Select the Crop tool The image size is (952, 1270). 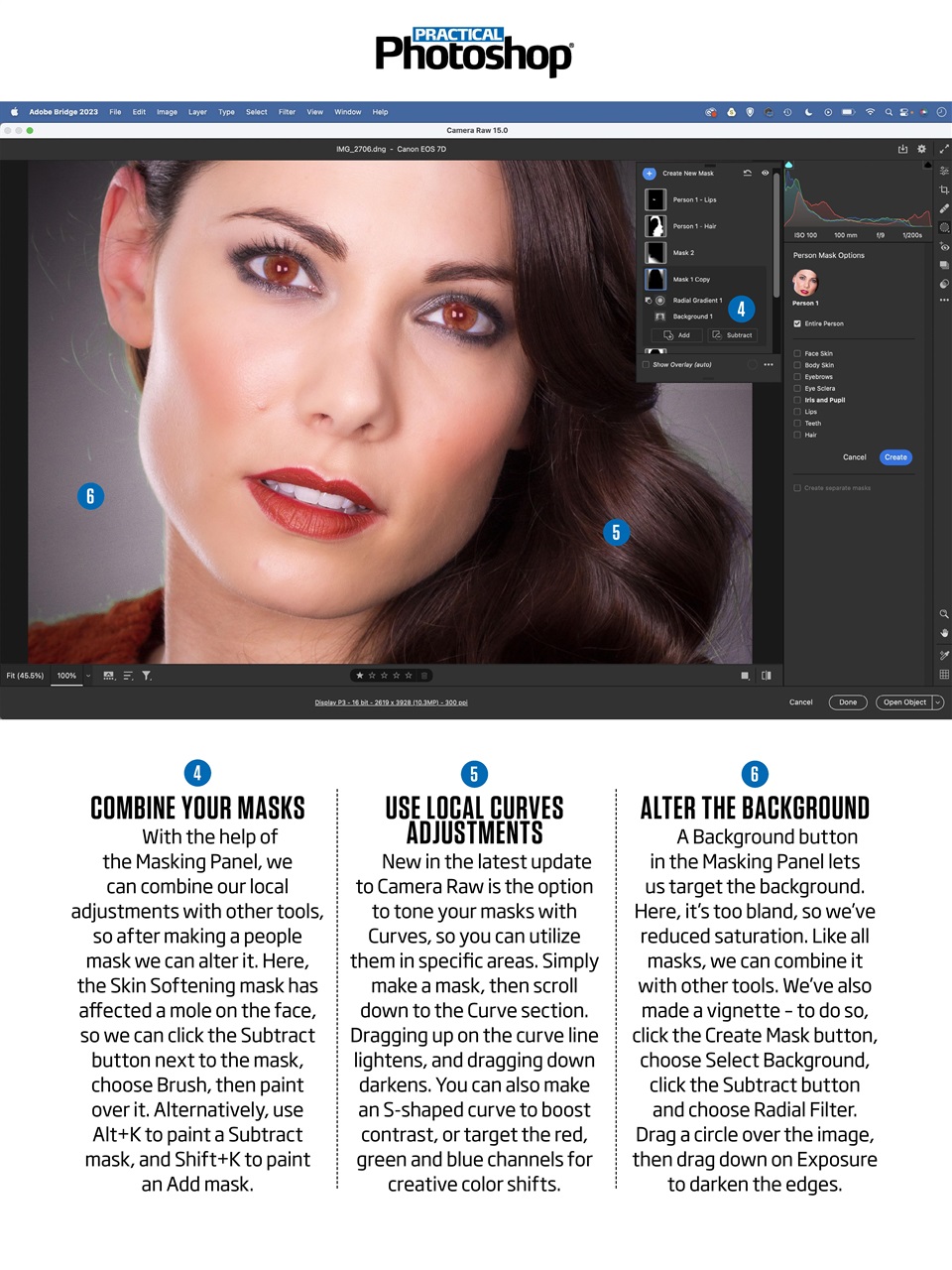(944, 189)
